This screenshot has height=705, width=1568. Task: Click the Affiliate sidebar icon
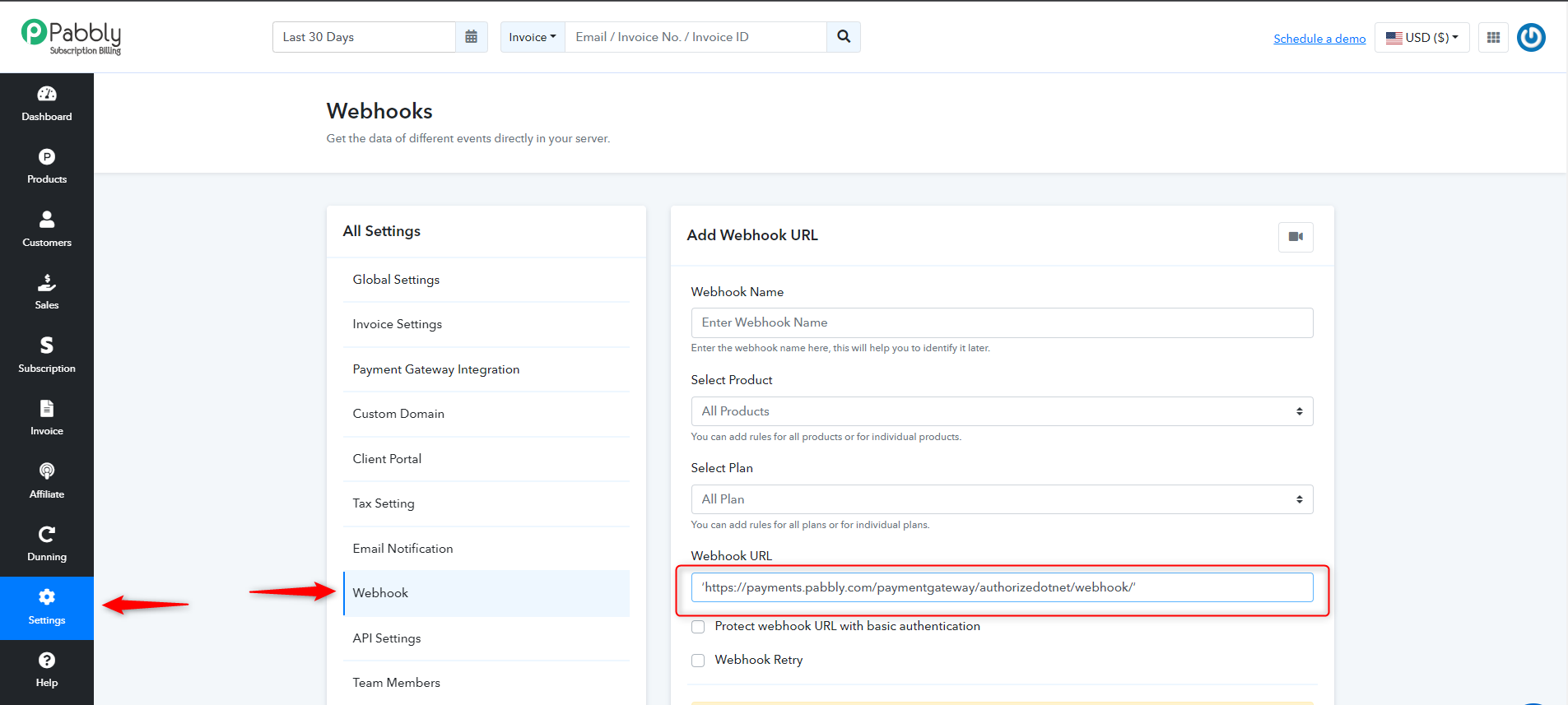[47, 482]
